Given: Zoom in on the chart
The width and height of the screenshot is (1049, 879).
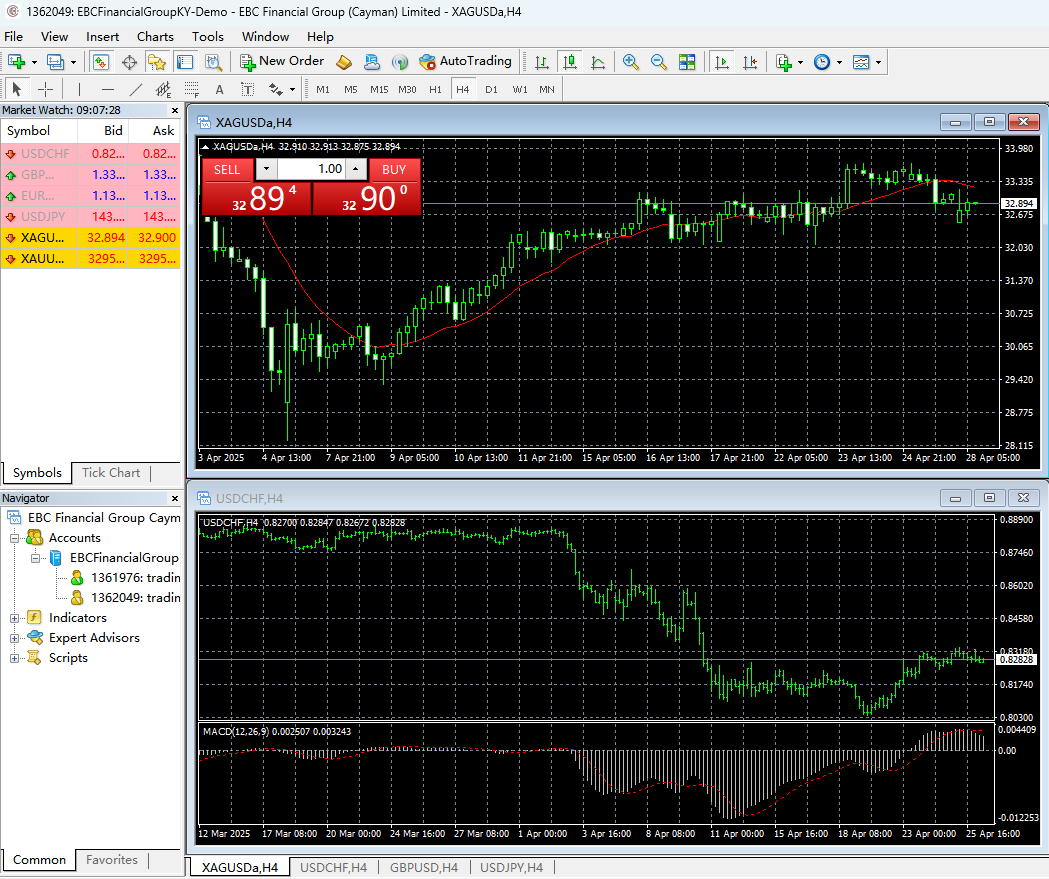Looking at the screenshot, I should [630, 62].
